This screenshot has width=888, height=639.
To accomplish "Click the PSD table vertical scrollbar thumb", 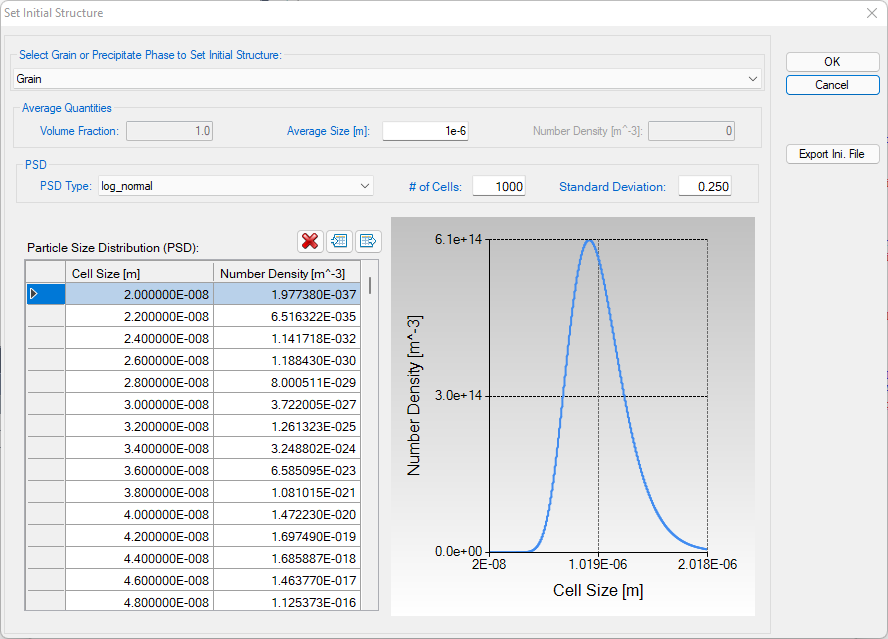I will click(x=370, y=285).
